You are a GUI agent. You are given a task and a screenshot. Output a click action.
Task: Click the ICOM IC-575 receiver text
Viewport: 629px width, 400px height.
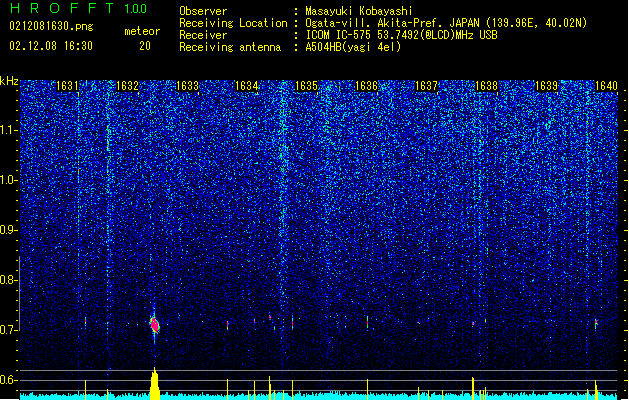[x=401, y=35]
